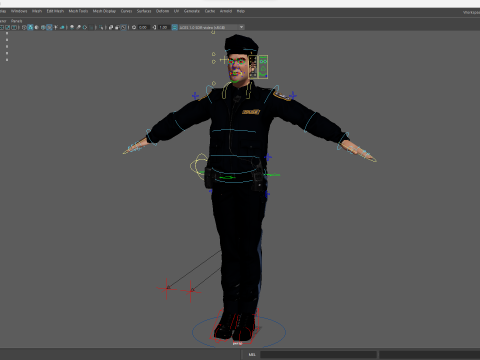480x360 pixels.
Task: Toggle Smooth Shade All icon
Action: point(30,27)
